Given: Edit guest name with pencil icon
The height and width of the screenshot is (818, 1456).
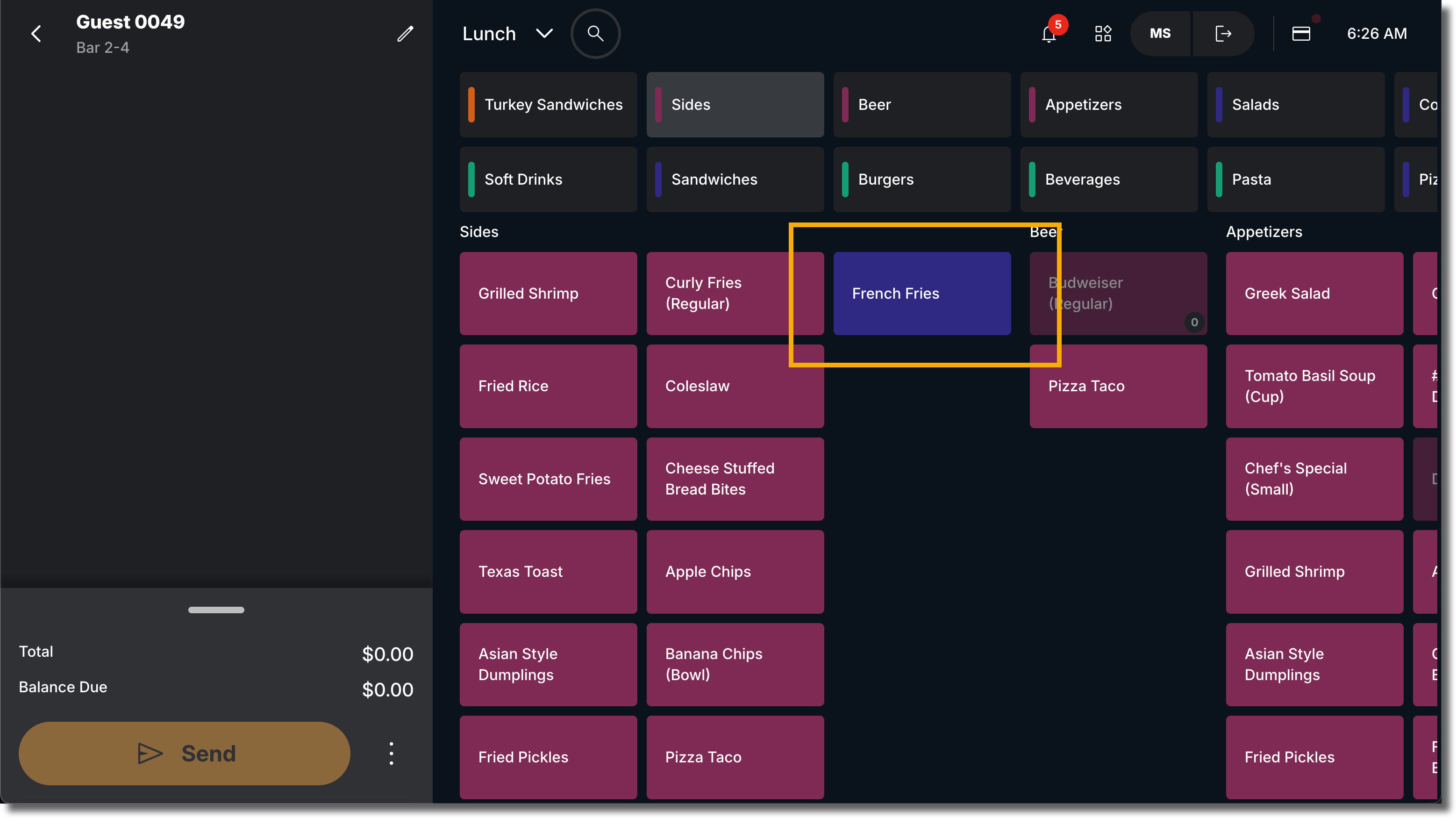Looking at the screenshot, I should pyautogui.click(x=405, y=34).
